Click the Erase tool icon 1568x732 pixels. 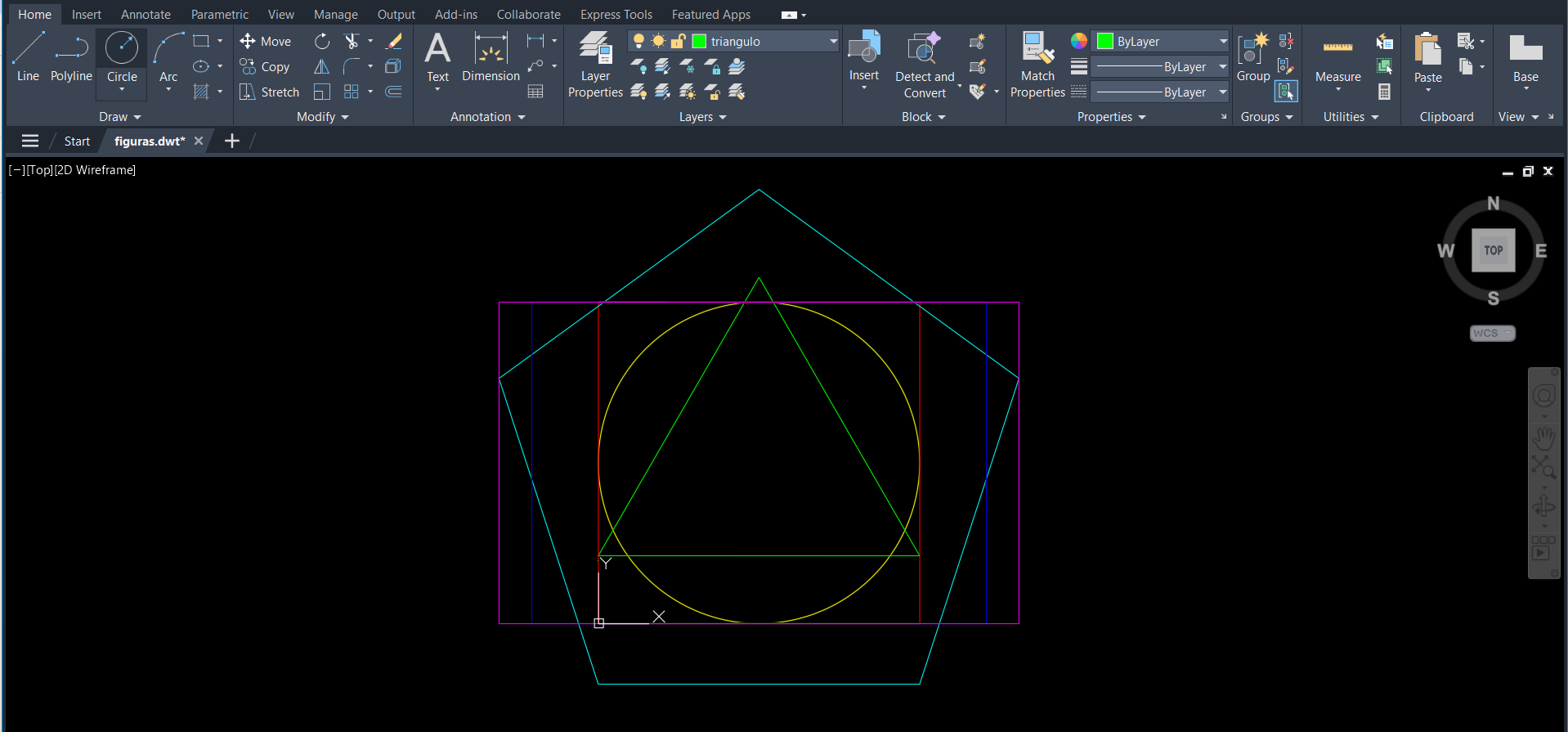(394, 42)
